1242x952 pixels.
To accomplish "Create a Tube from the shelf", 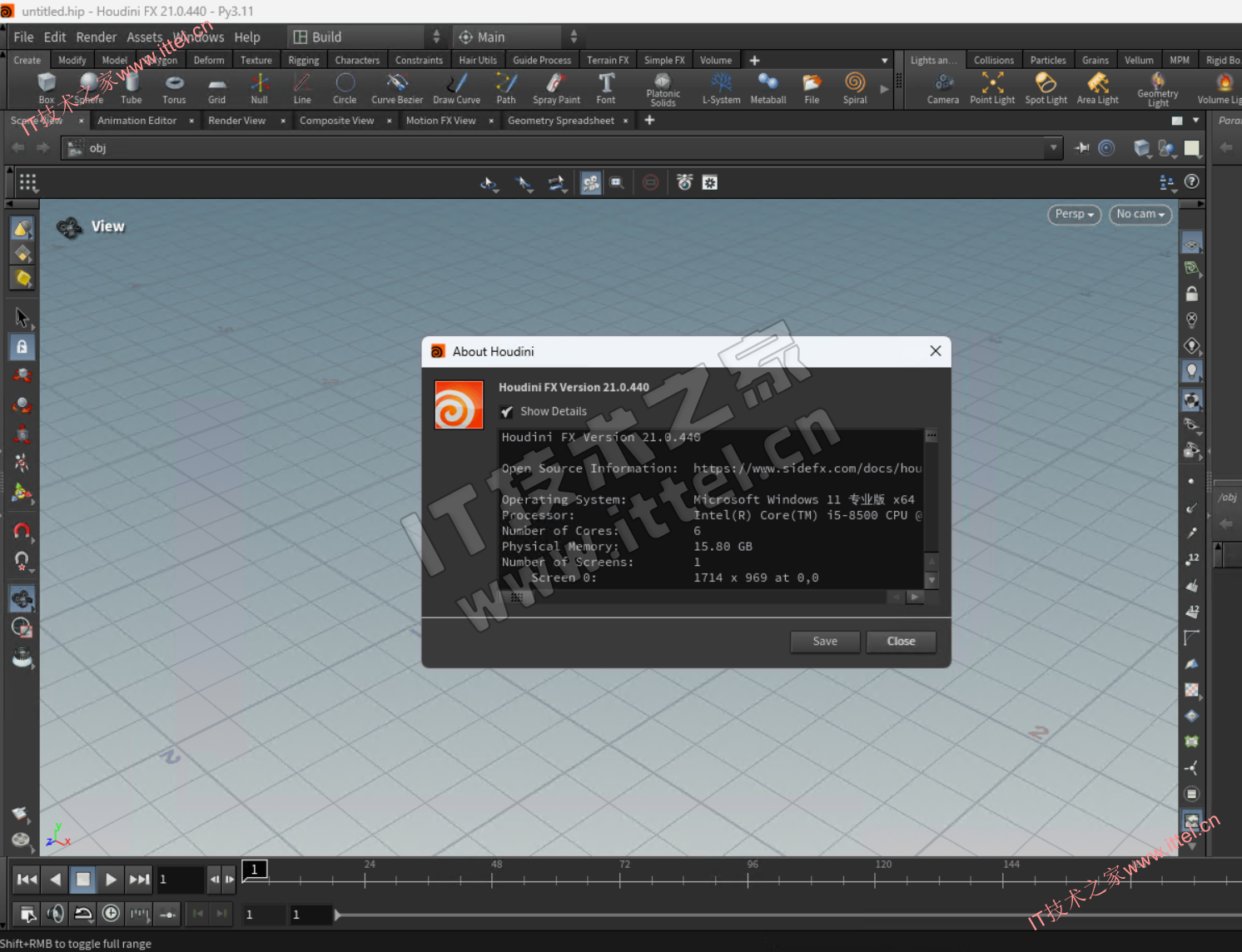I will [x=132, y=87].
